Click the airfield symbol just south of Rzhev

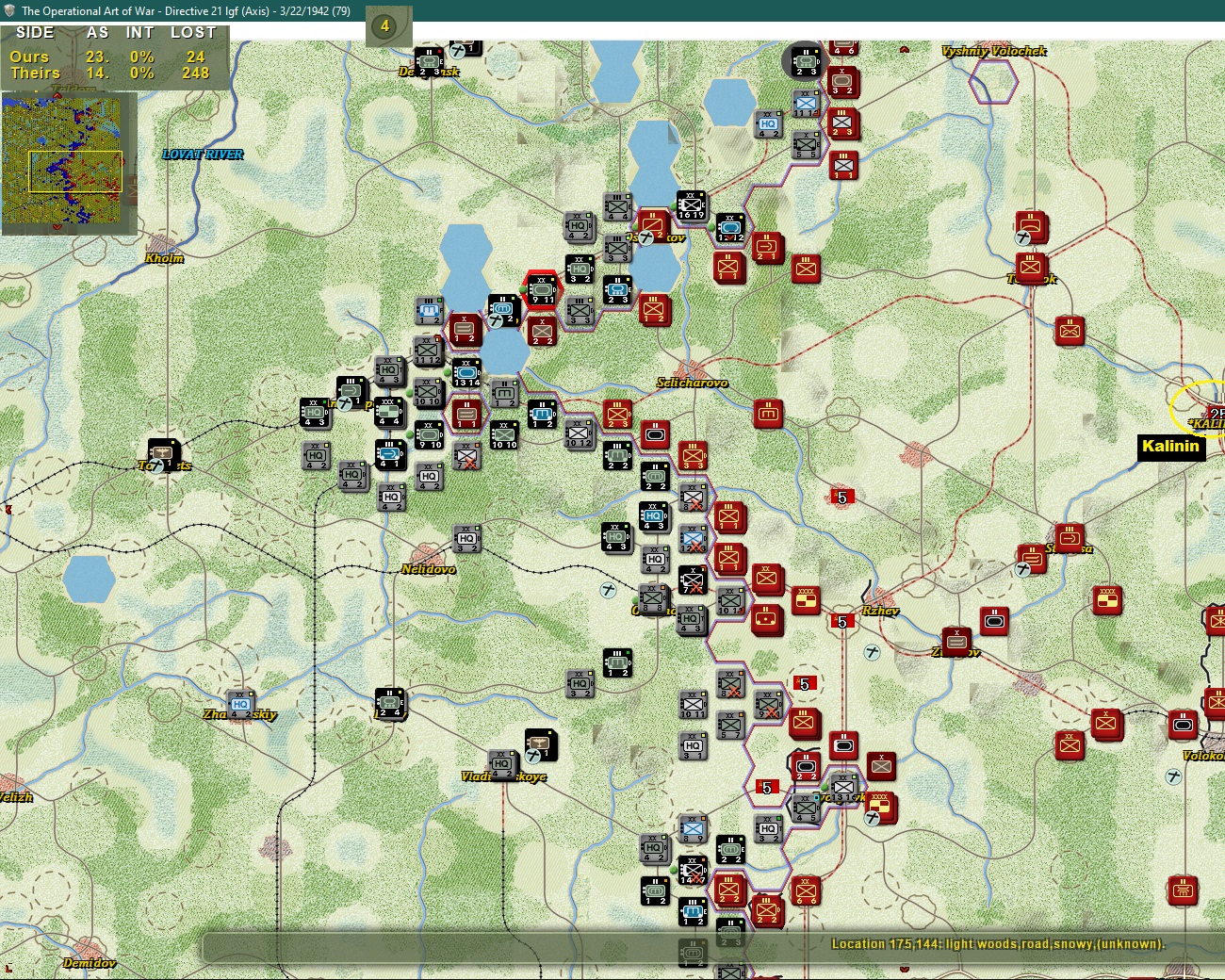click(873, 651)
